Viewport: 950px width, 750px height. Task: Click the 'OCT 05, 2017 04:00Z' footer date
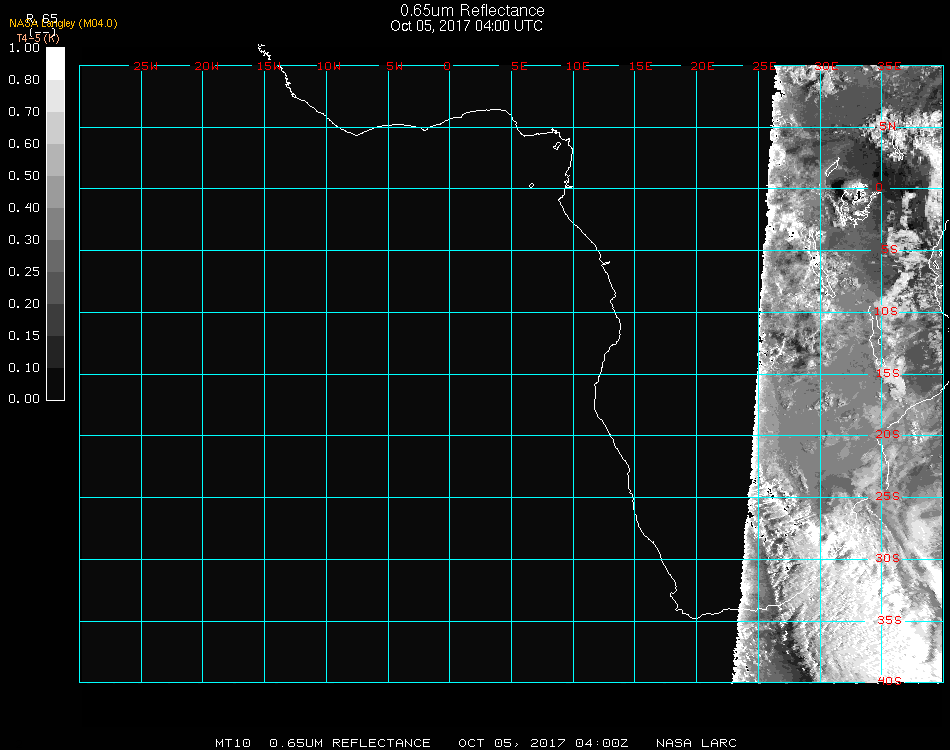tap(543, 743)
